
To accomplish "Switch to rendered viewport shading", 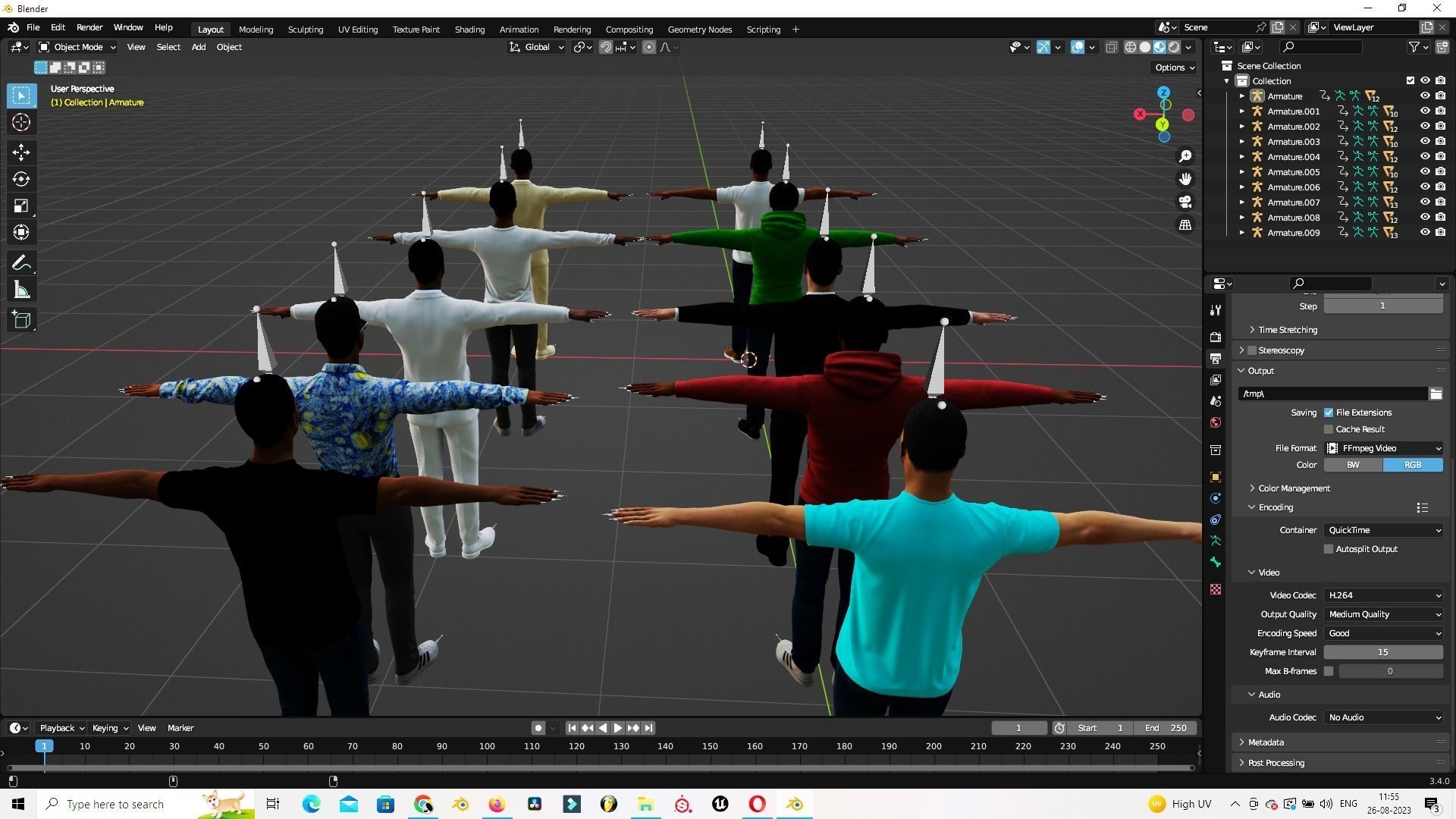I will coord(1174,47).
